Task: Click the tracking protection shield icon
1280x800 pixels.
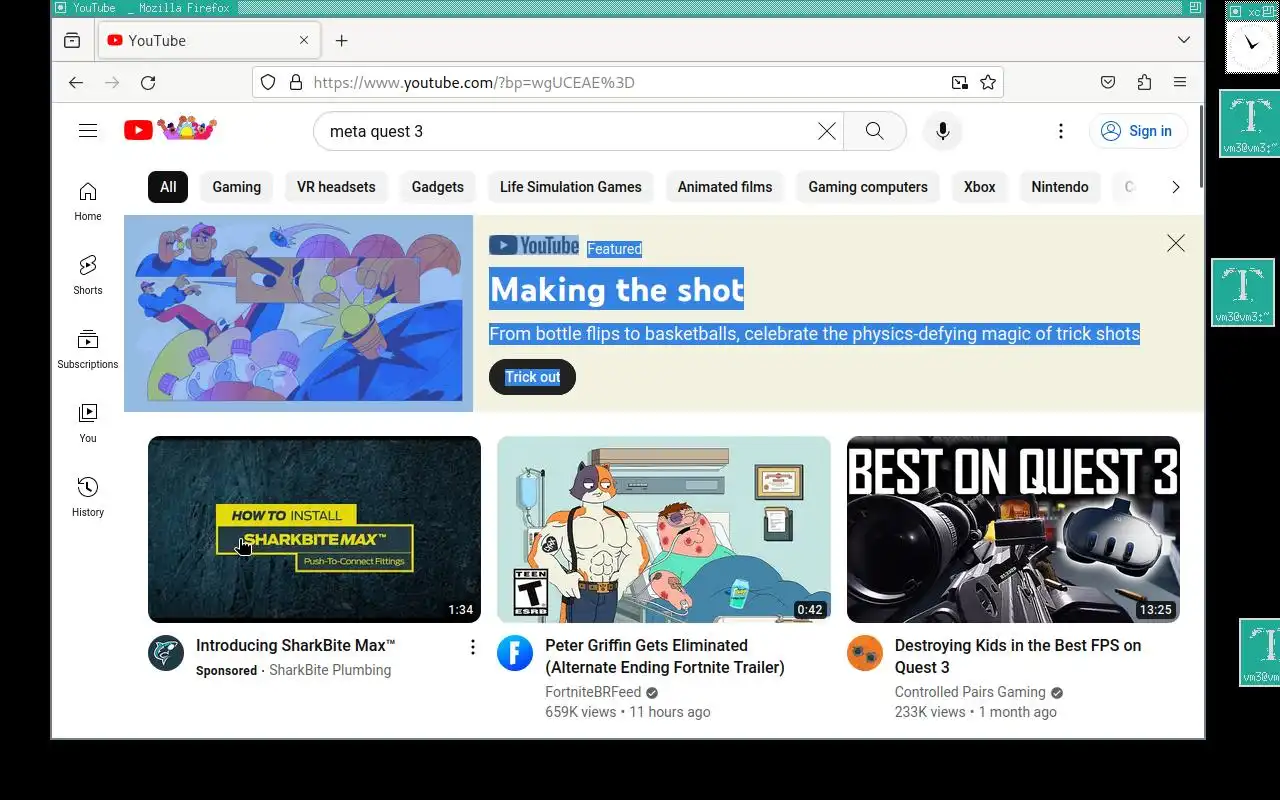Action: [x=268, y=83]
